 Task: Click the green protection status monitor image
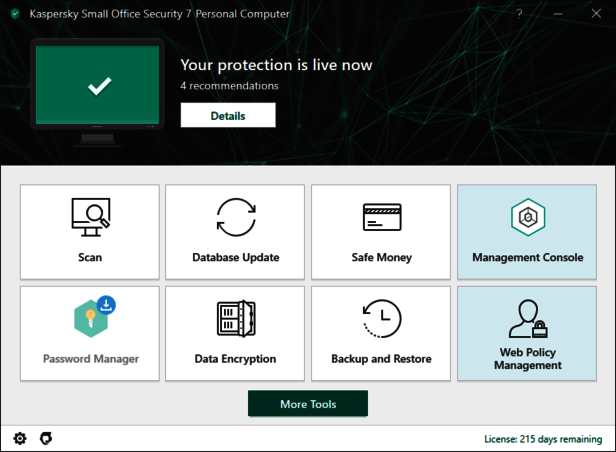(97, 87)
